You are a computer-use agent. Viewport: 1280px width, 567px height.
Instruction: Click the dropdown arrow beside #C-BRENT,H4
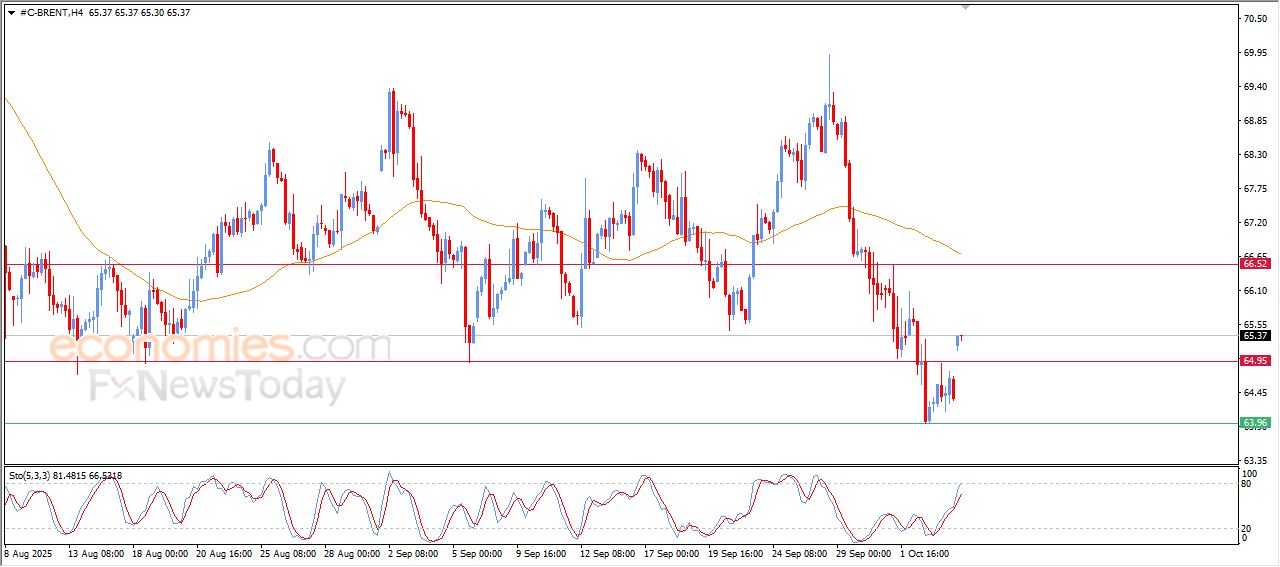pyautogui.click(x=11, y=12)
